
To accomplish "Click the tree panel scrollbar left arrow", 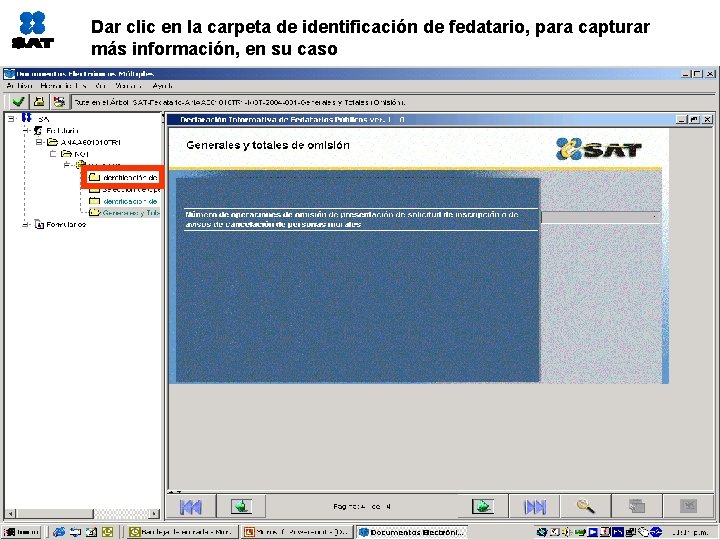I will (10, 513).
